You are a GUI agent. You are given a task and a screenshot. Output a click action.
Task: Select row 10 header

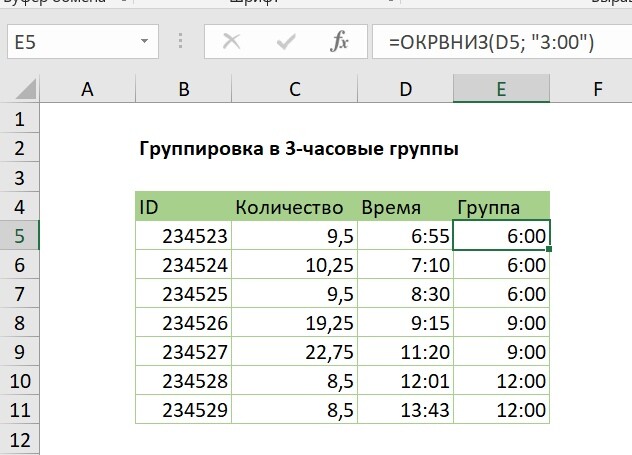[x=19, y=380]
